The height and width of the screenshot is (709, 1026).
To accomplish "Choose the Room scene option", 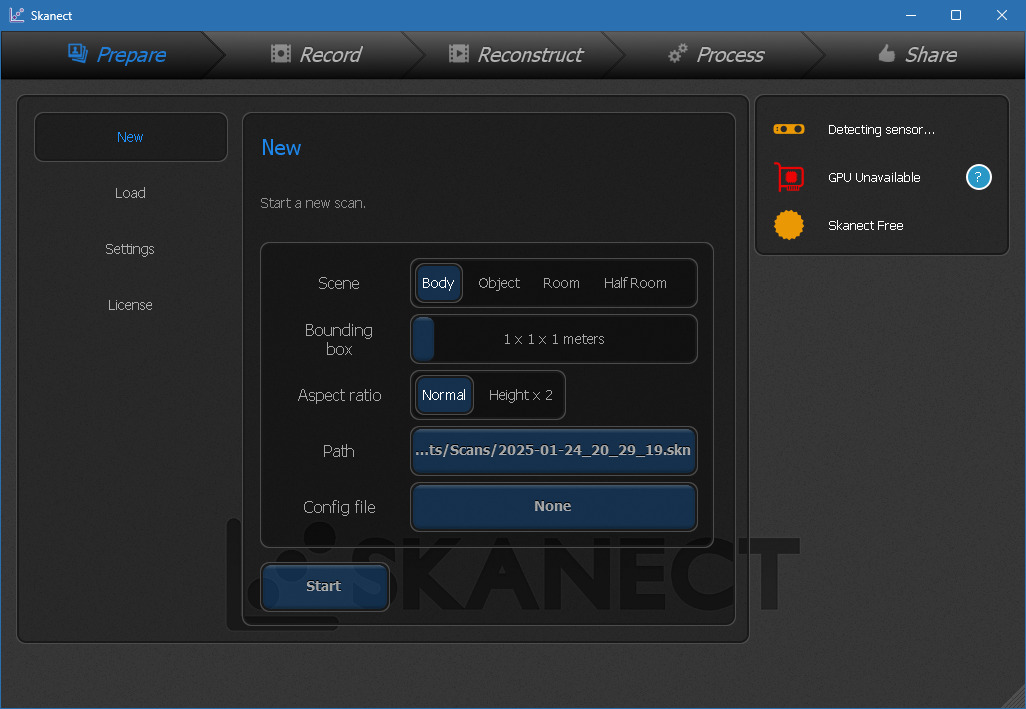I will (561, 283).
